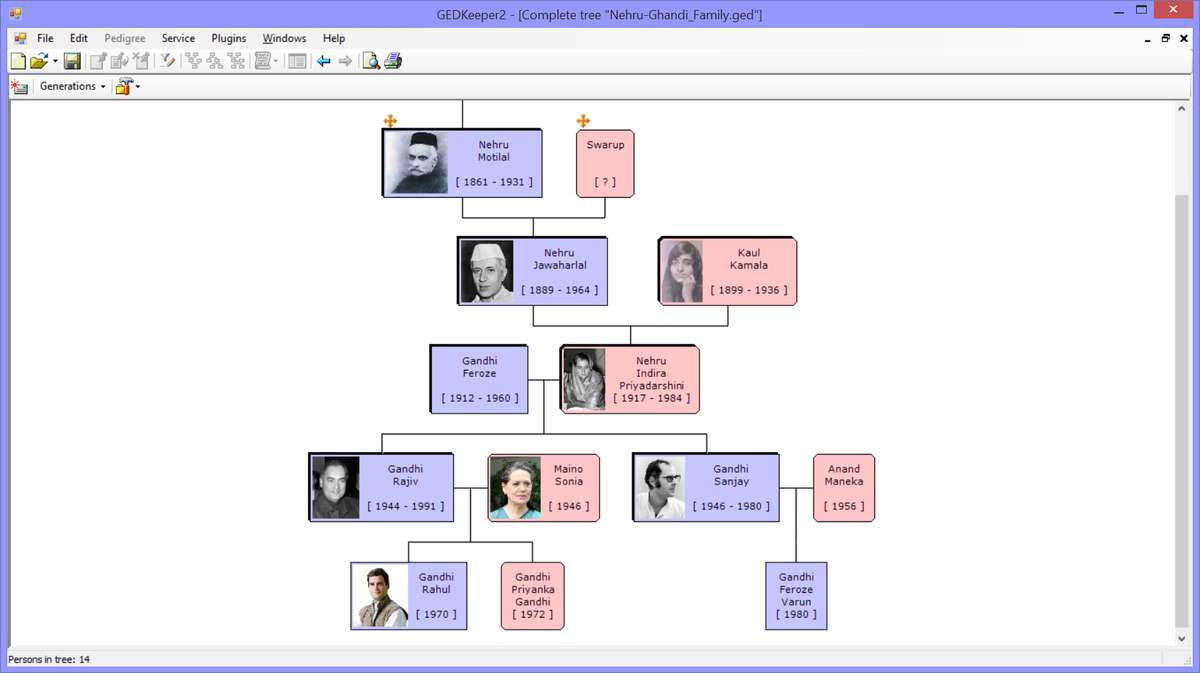Save the file with floppy disk icon
1200x673 pixels.
pos(72,62)
